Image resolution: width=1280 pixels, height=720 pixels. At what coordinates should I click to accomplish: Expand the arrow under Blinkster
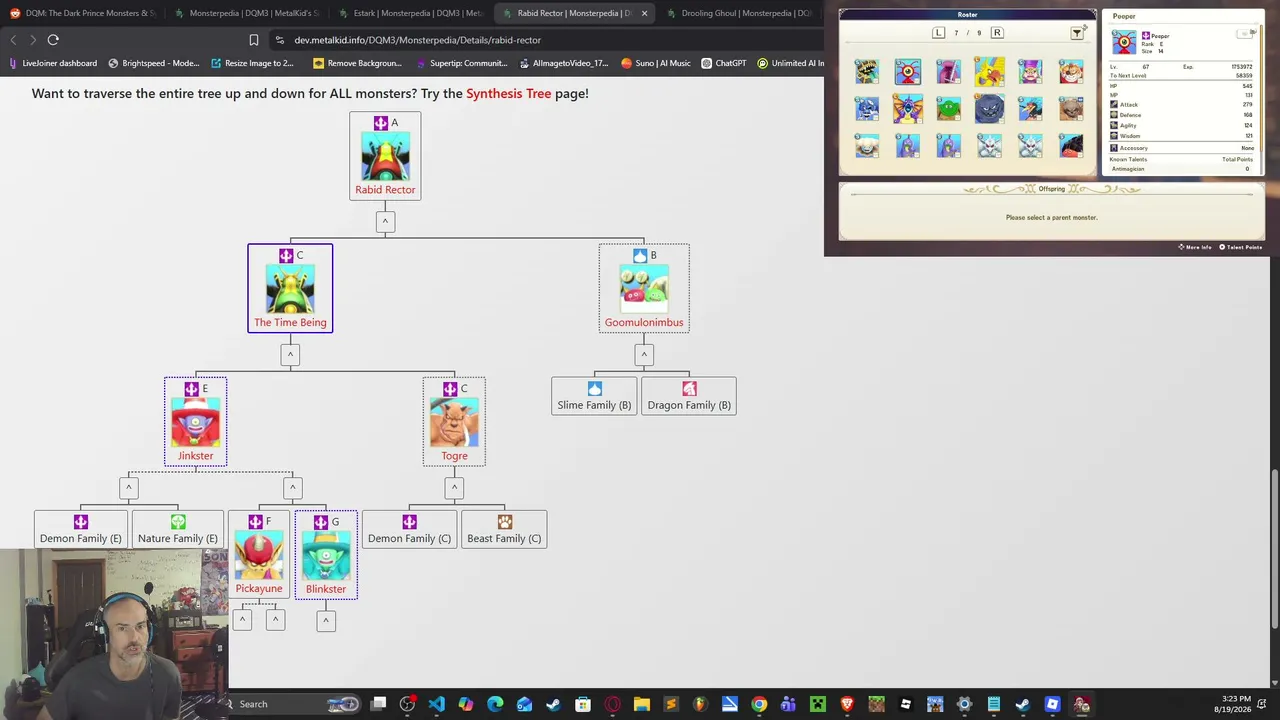325,621
